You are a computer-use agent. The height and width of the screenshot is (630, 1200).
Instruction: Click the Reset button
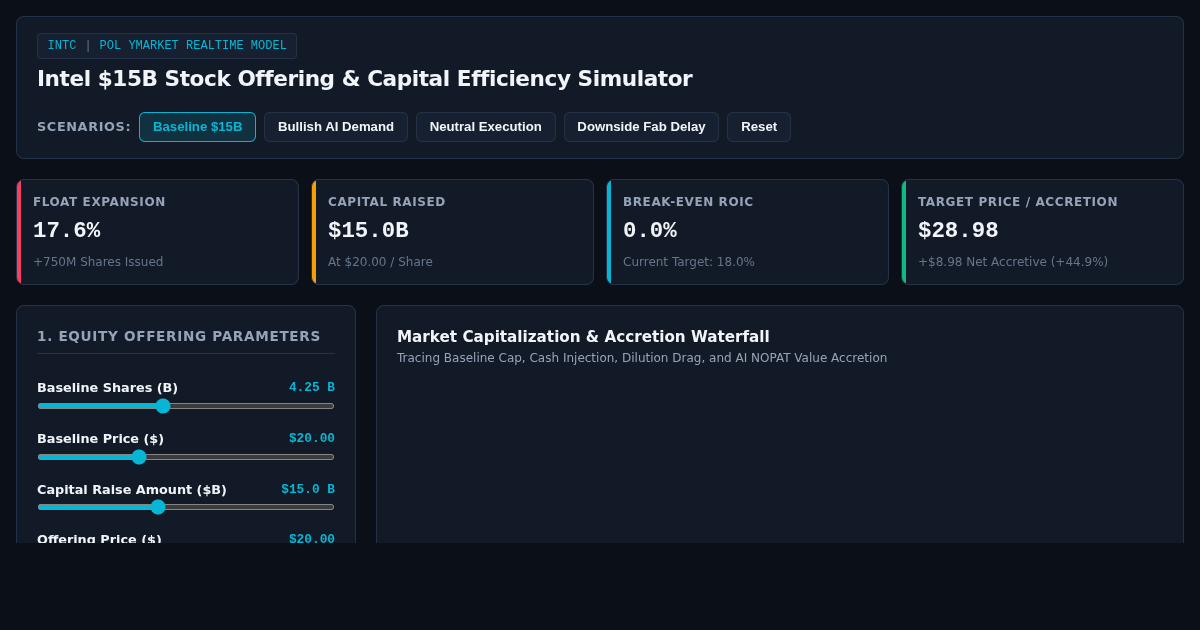(759, 127)
